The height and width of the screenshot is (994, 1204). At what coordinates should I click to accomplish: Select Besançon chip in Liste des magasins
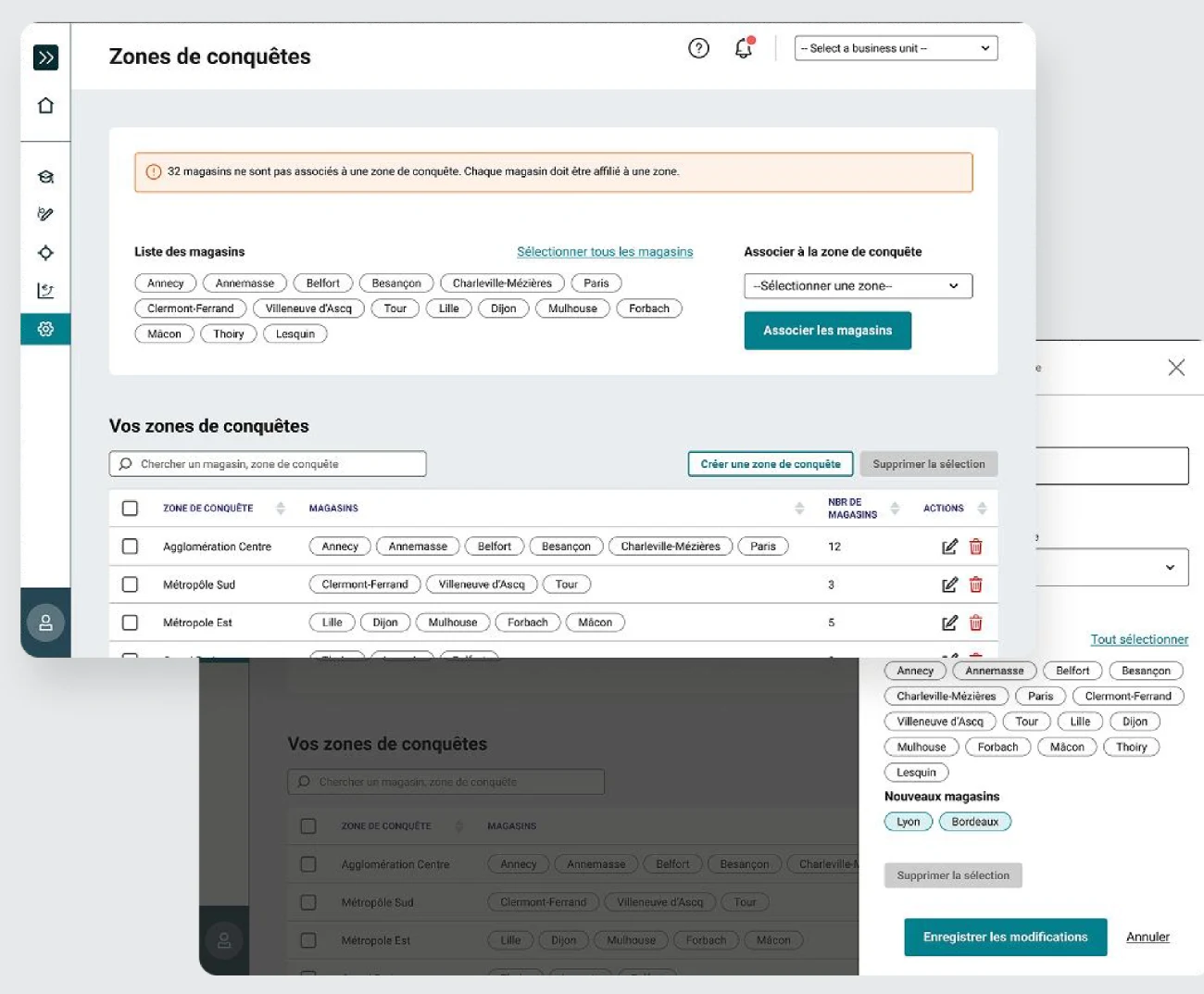(x=396, y=283)
